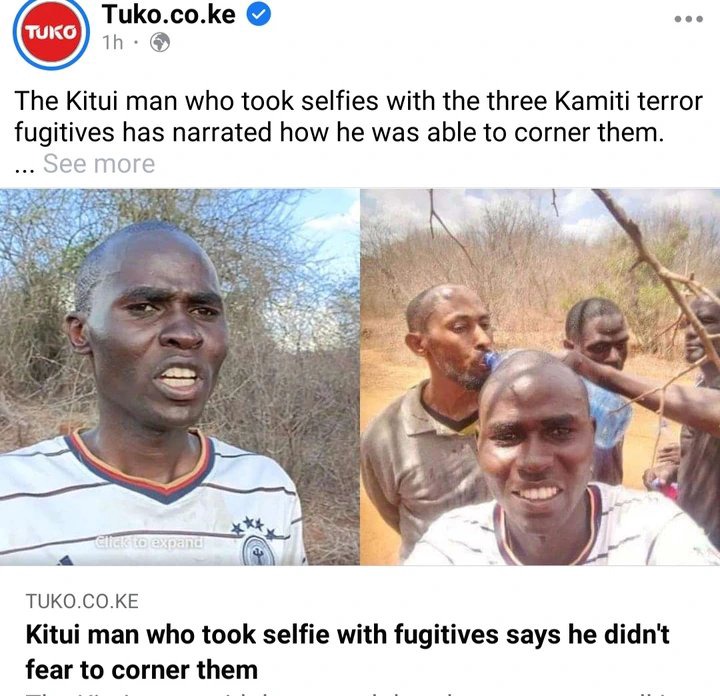Image resolution: width=720 pixels, height=696 pixels.
Task: Open the Tuko red logo profile picture
Action: (x=51, y=33)
